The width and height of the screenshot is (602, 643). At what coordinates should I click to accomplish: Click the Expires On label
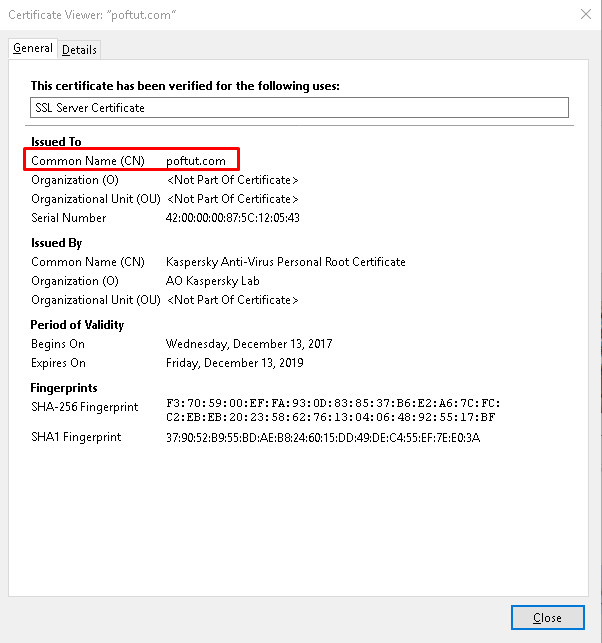click(x=58, y=363)
